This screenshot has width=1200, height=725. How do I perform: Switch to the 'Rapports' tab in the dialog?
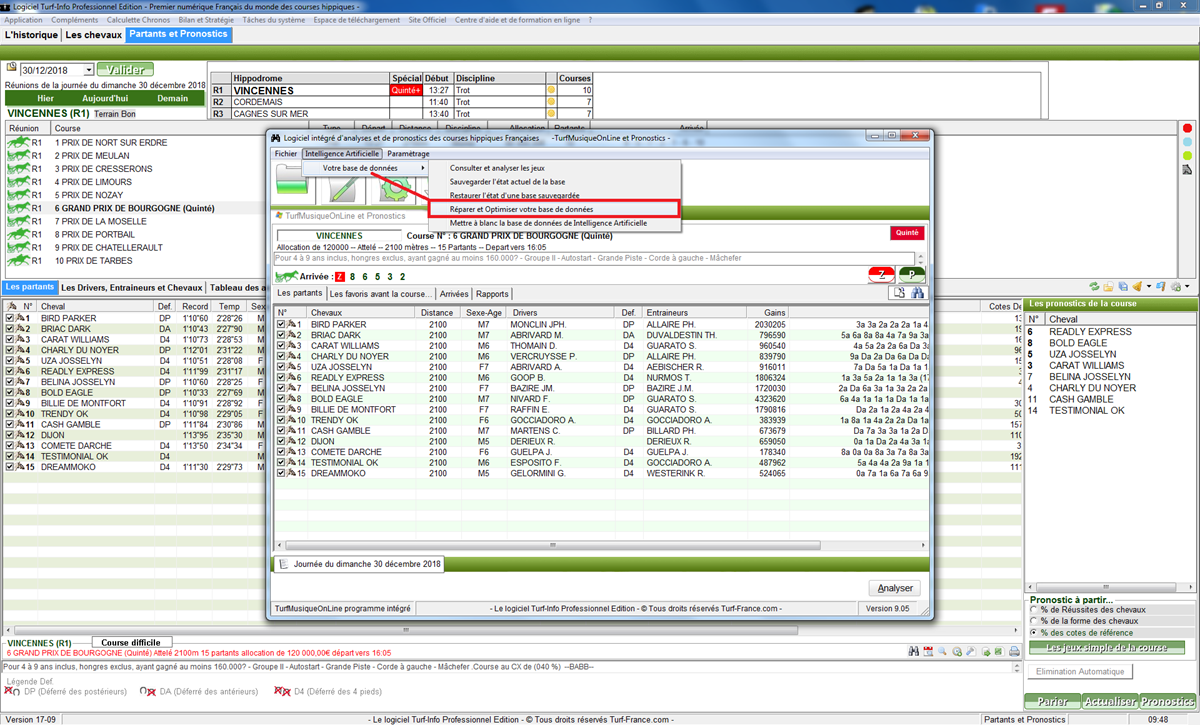(492, 294)
